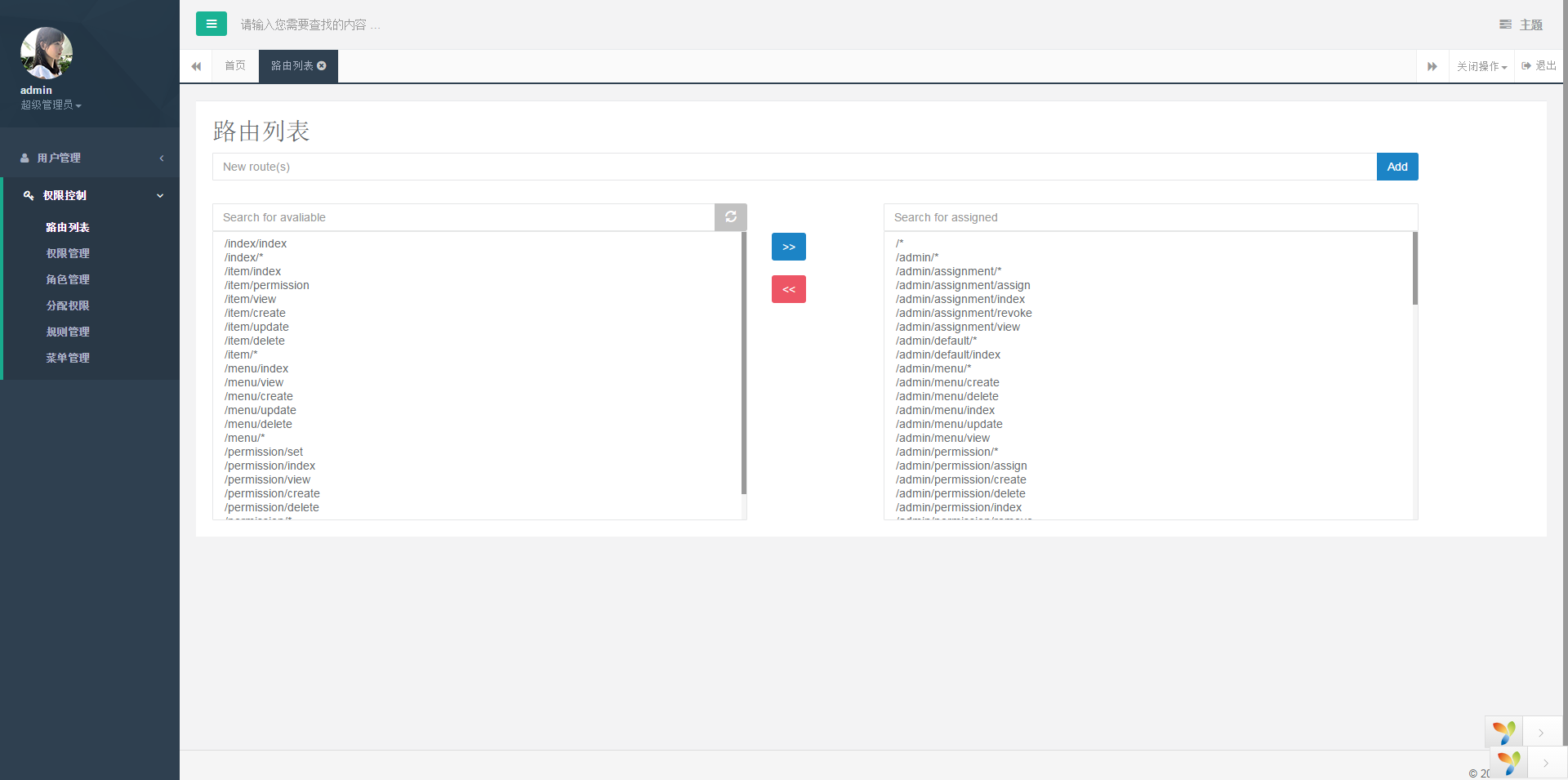
Task: Expand the lower Yii debug toolbar arrow
Action: (x=1546, y=763)
